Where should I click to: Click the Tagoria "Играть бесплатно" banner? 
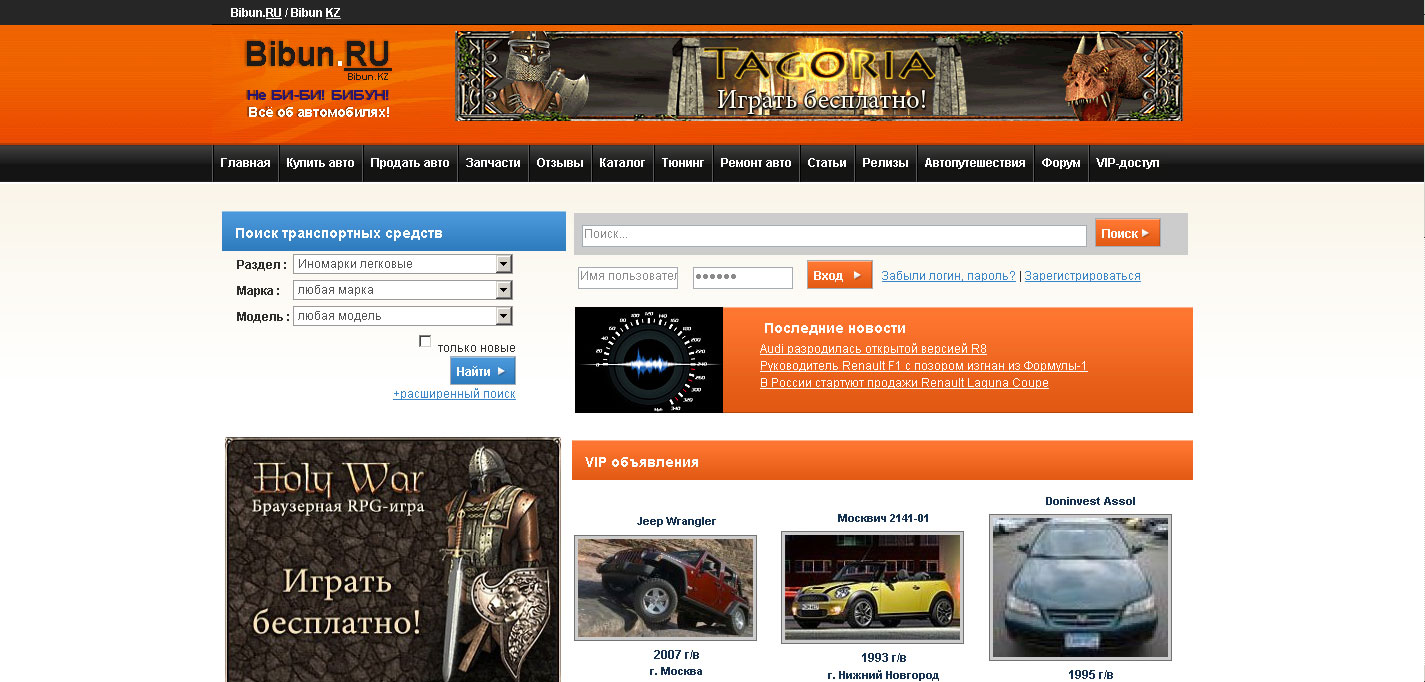click(x=820, y=76)
